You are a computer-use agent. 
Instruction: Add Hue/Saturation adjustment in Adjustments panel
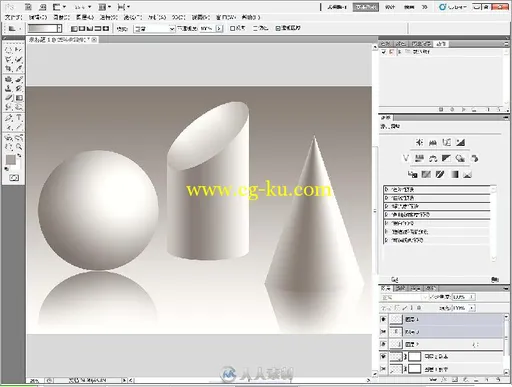419,158
